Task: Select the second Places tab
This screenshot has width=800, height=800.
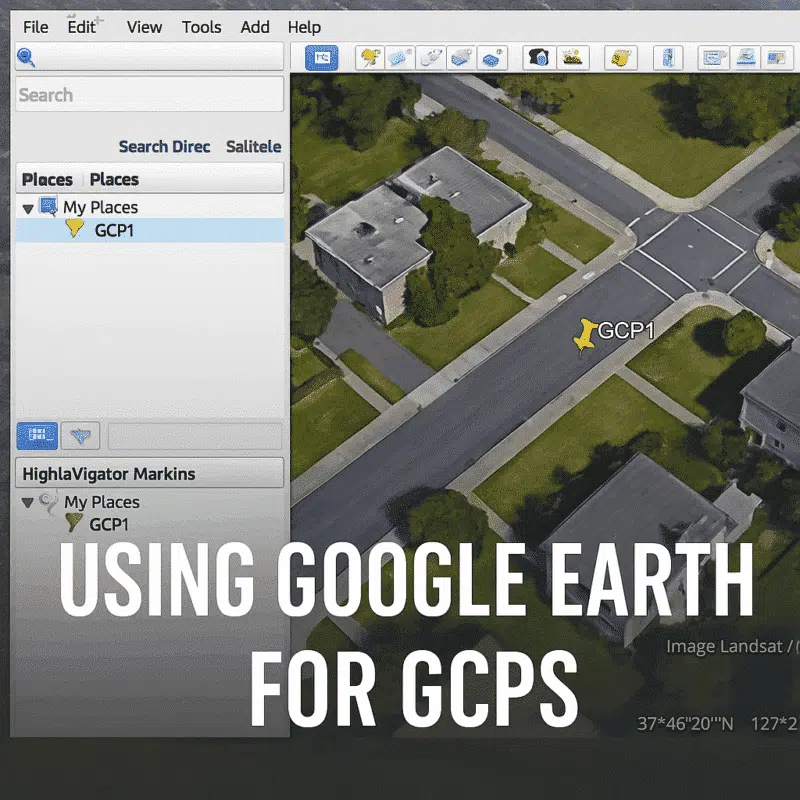Action: [x=114, y=180]
